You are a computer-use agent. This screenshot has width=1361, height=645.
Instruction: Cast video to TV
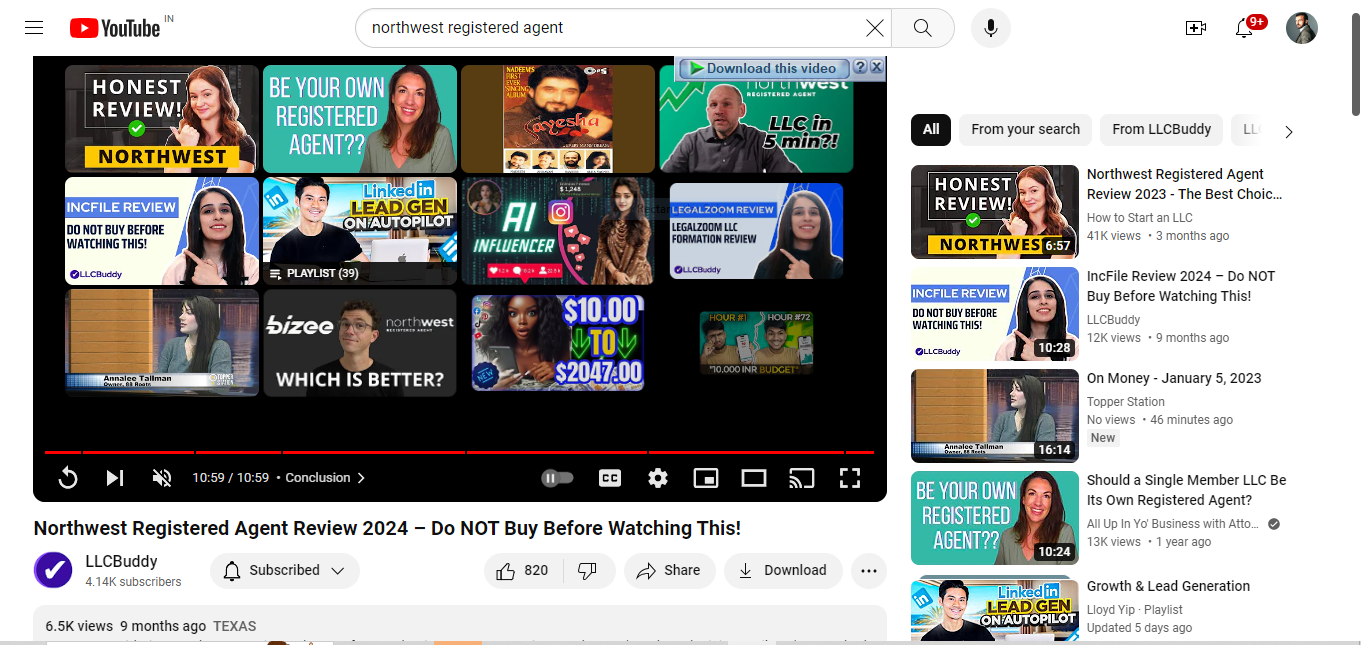tap(802, 478)
